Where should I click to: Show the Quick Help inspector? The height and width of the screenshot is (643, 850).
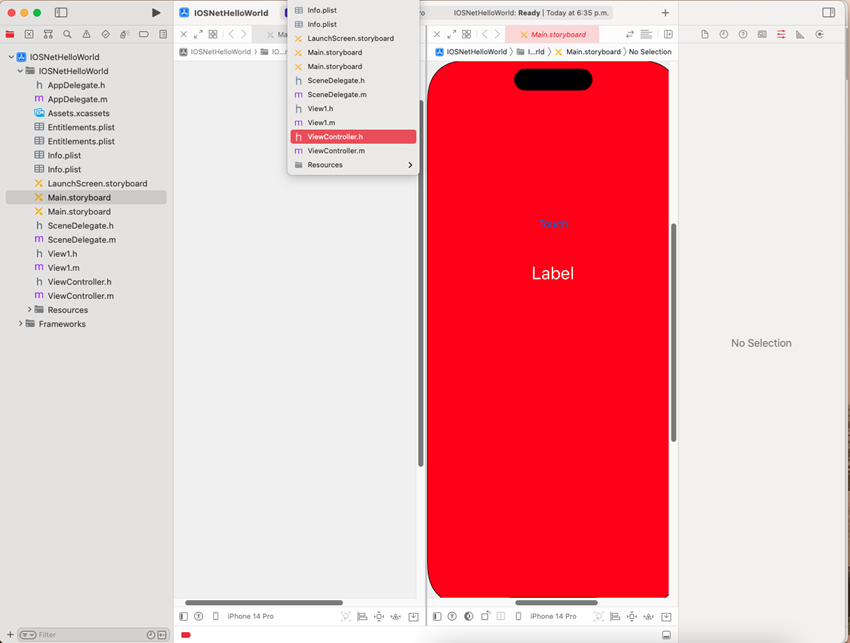742,34
